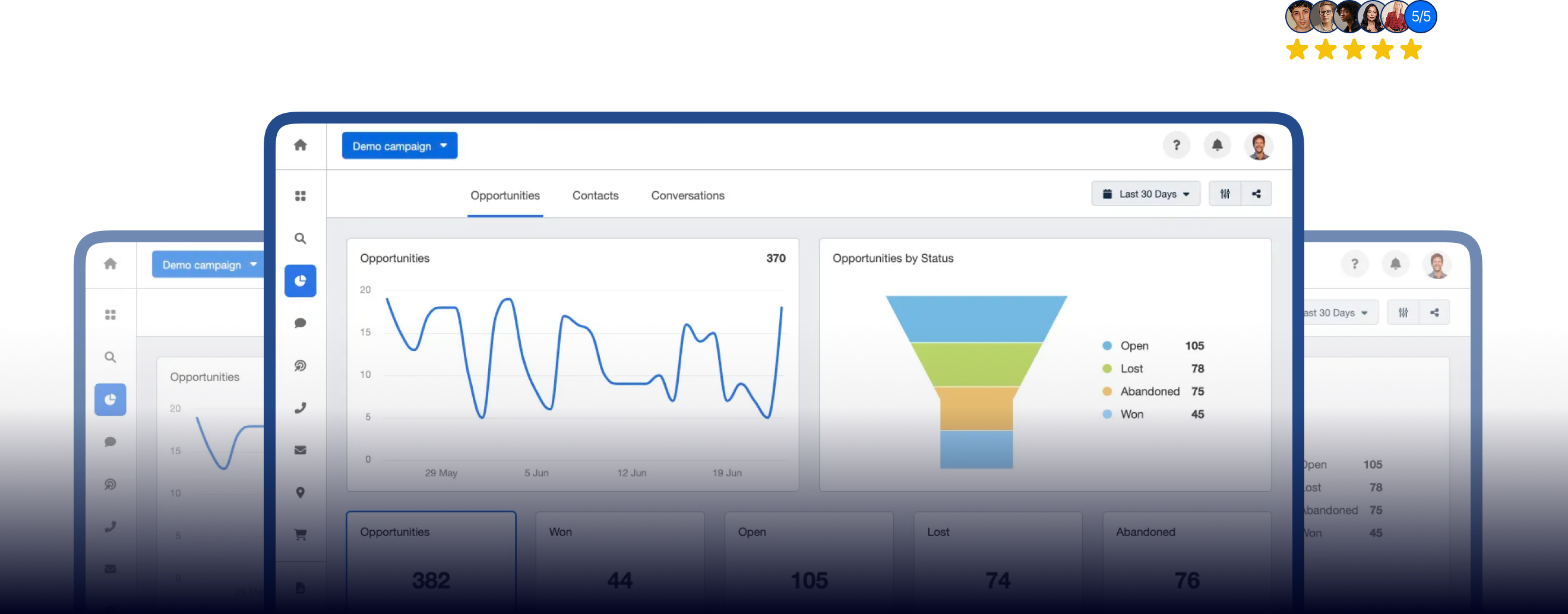Switch to the Contacts tab

(x=595, y=195)
